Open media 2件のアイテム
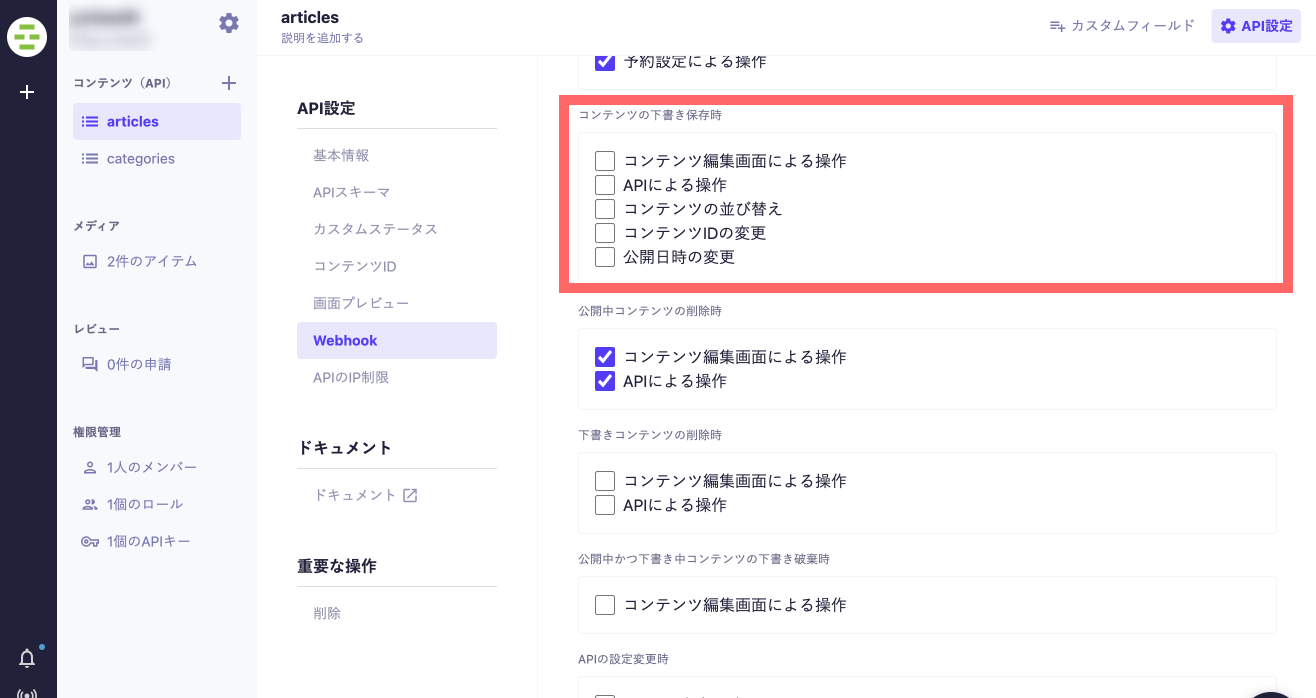Viewport: 1316px width, 698px height. [157, 262]
